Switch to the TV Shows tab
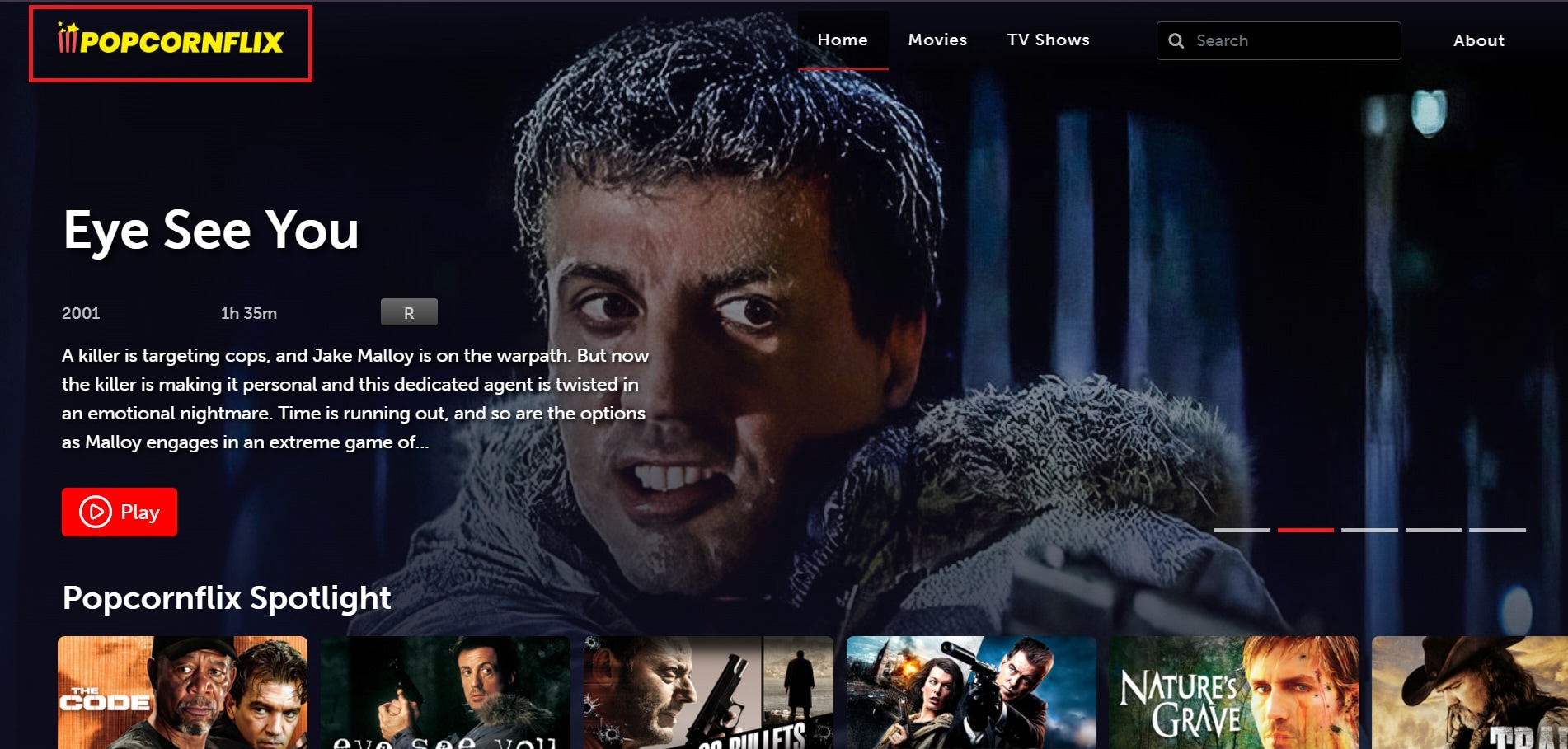The image size is (1568, 749). (1047, 40)
